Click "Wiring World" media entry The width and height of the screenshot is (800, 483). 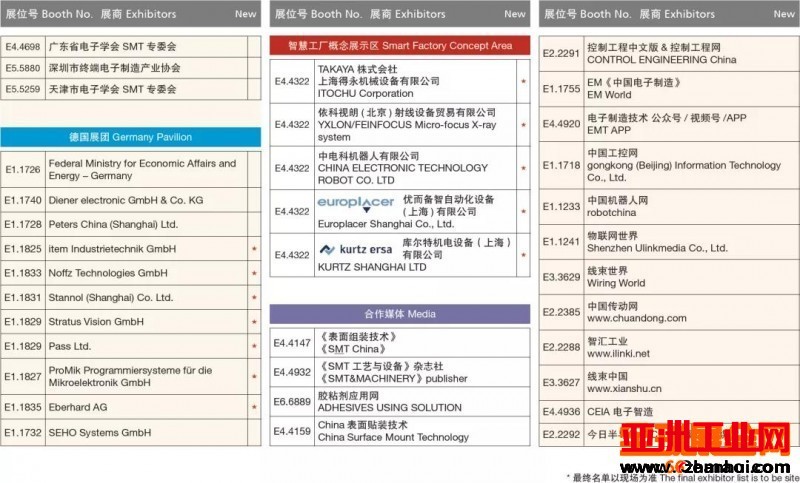click(x=616, y=283)
